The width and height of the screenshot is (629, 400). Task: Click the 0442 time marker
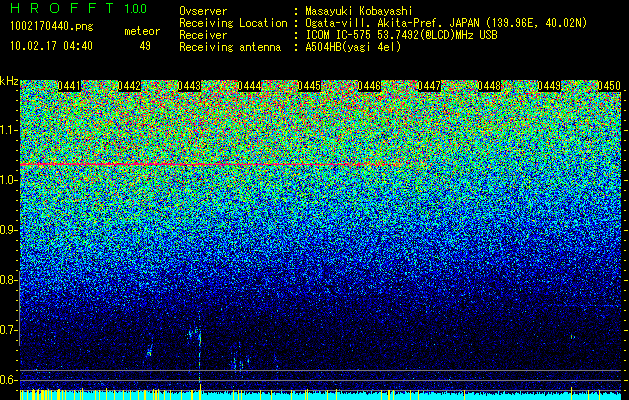129,86
